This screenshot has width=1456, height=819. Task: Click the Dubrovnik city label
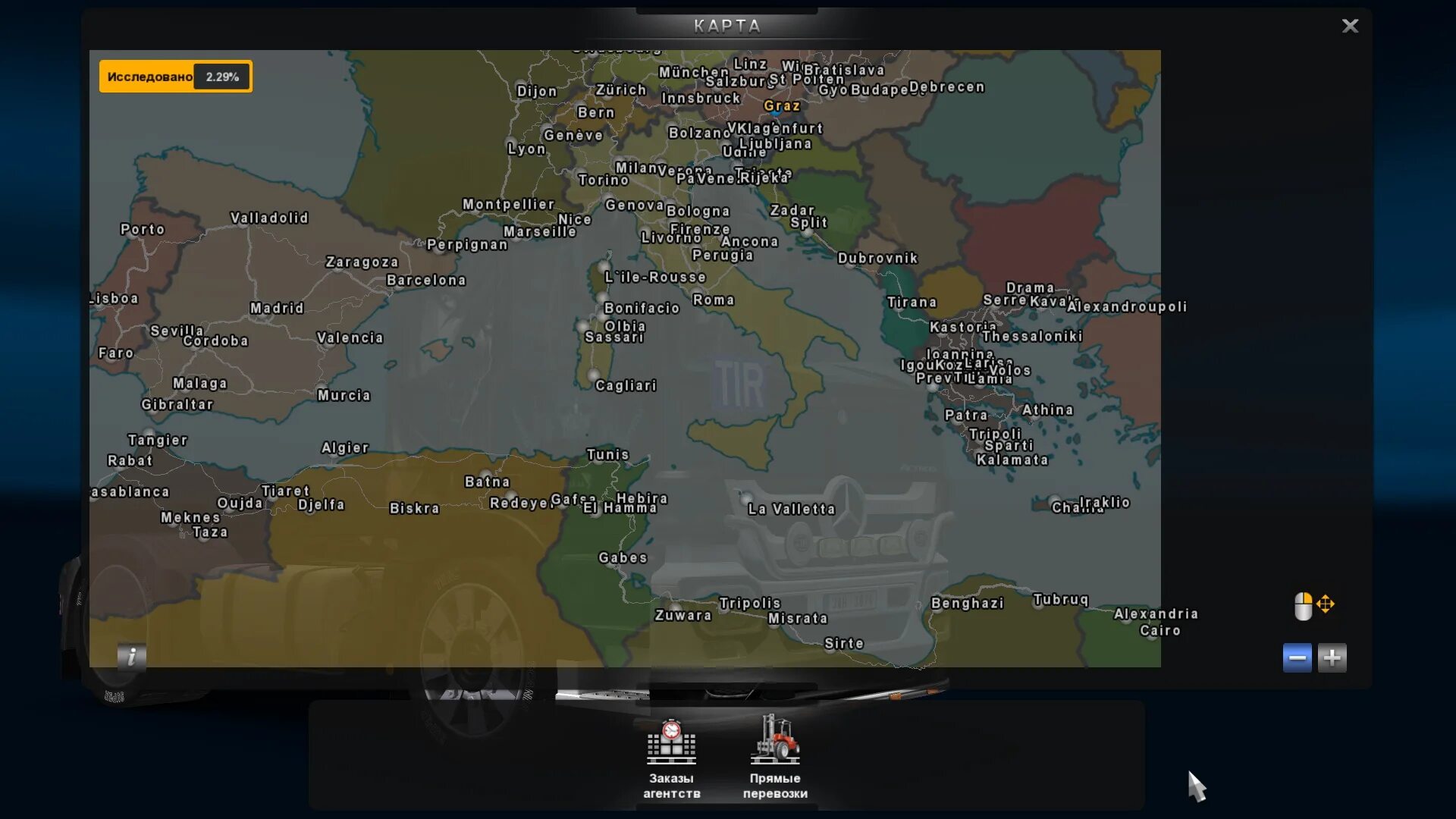pos(877,259)
